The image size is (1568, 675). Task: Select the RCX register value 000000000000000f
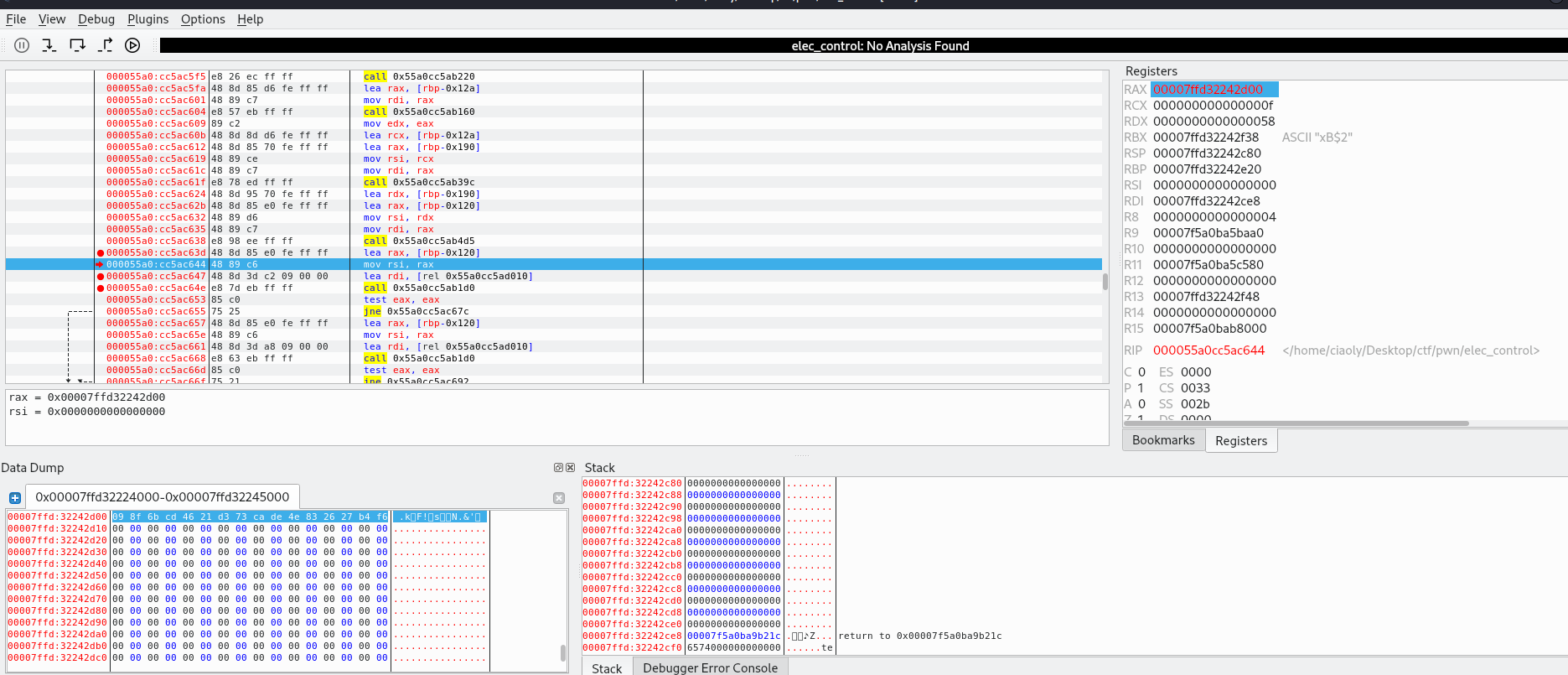pyautogui.click(x=1213, y=105)
